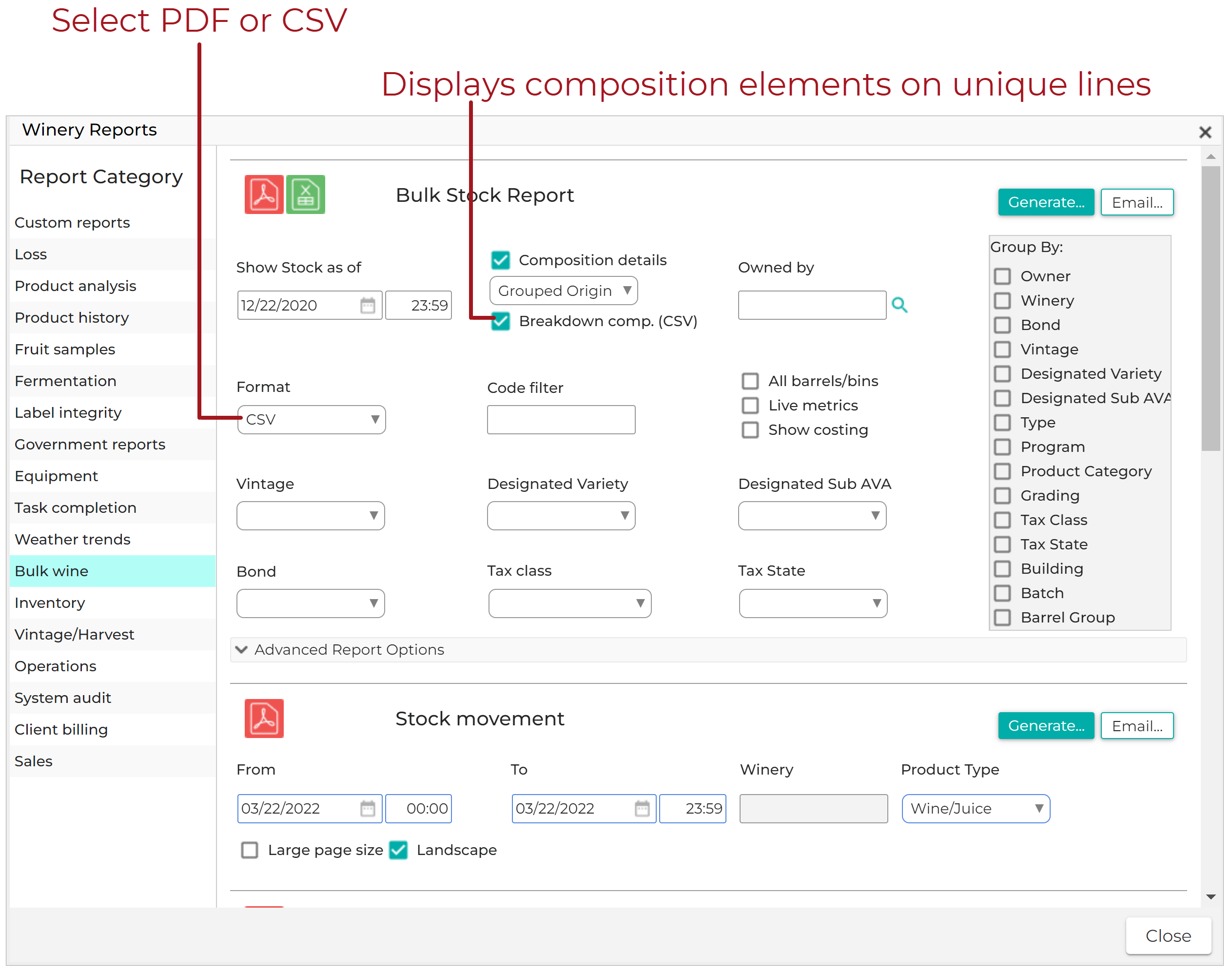Select Client billing category
The width and height of the screenshot is (1232, 972).
113,730
